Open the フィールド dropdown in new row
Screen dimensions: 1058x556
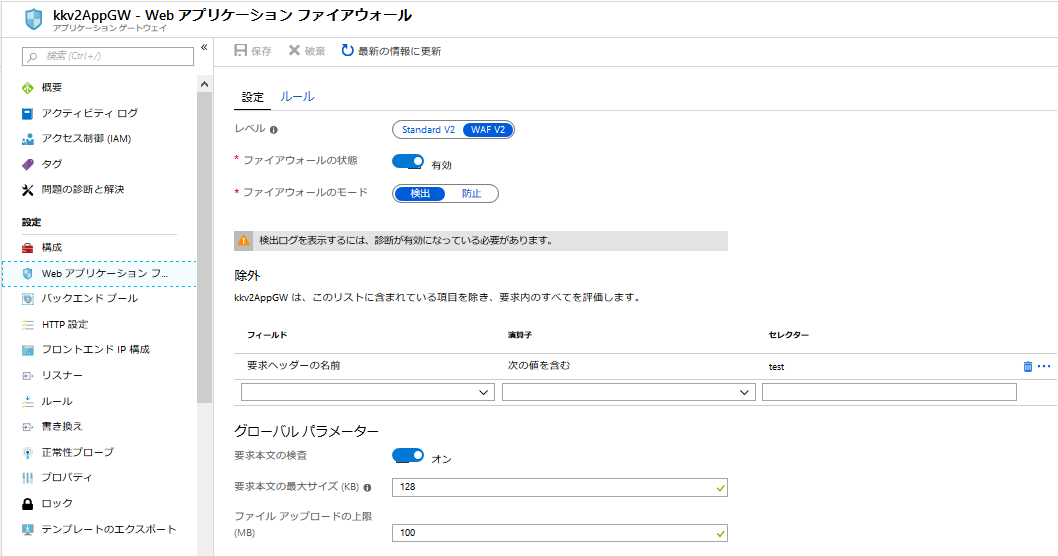click(x=368, y=392)
